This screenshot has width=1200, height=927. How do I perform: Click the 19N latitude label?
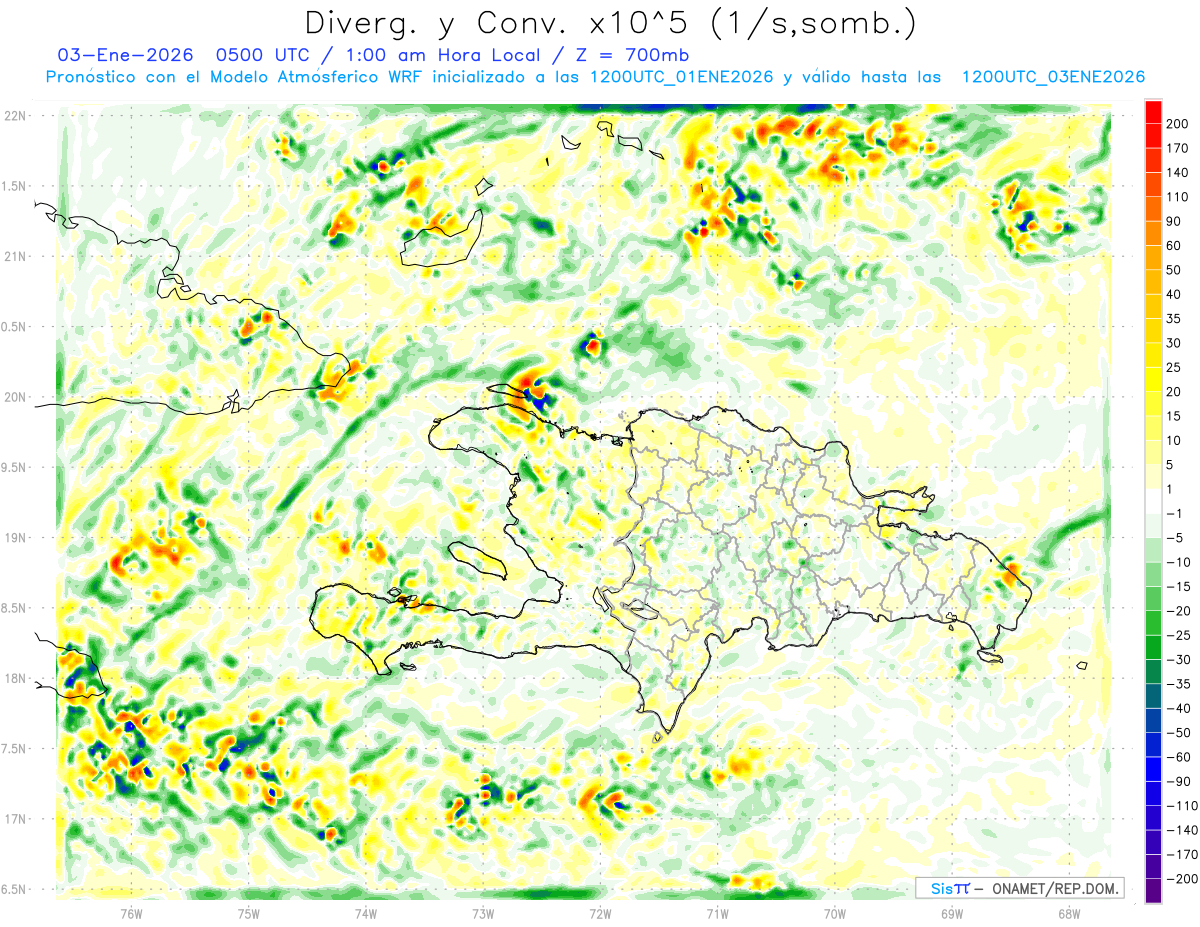click(x=15, y=538)
